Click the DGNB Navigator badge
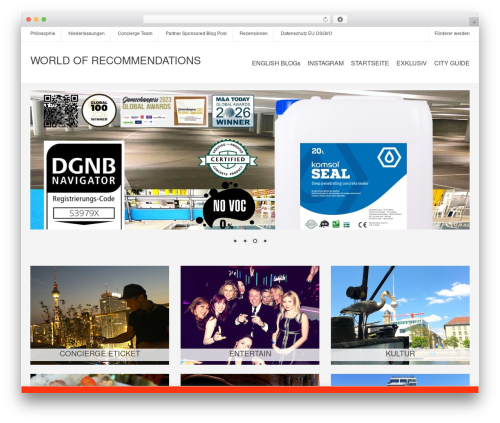 pyautogui.click(x=84, y=185)
